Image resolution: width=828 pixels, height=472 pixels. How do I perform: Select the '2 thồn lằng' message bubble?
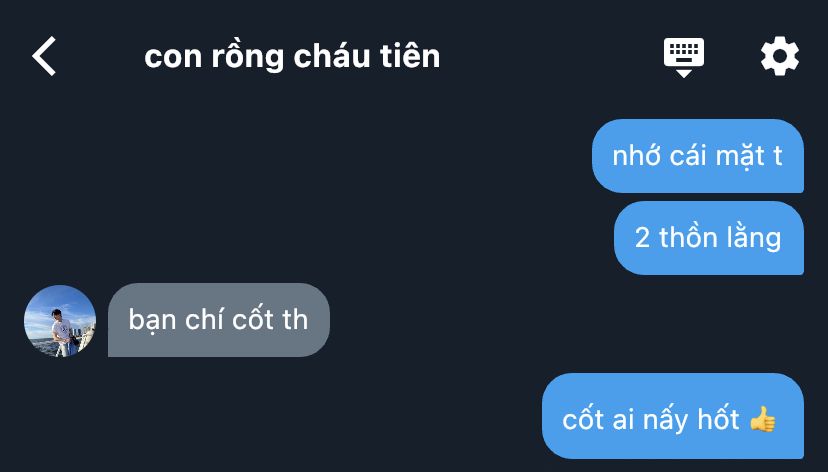tap(709, 238)
